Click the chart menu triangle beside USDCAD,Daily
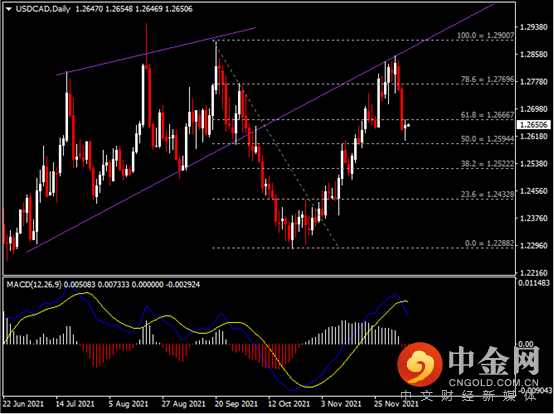 [x=8, y=9]
